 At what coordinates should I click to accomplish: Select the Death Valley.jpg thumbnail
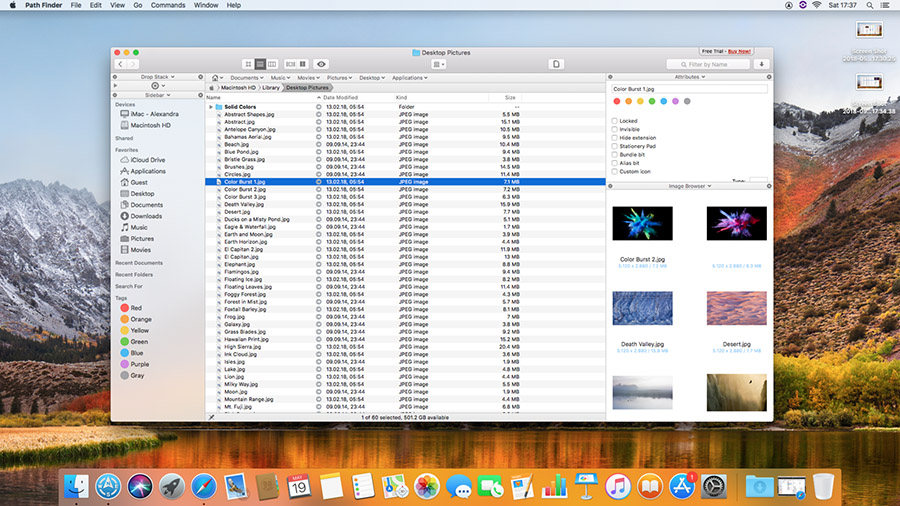642,308
